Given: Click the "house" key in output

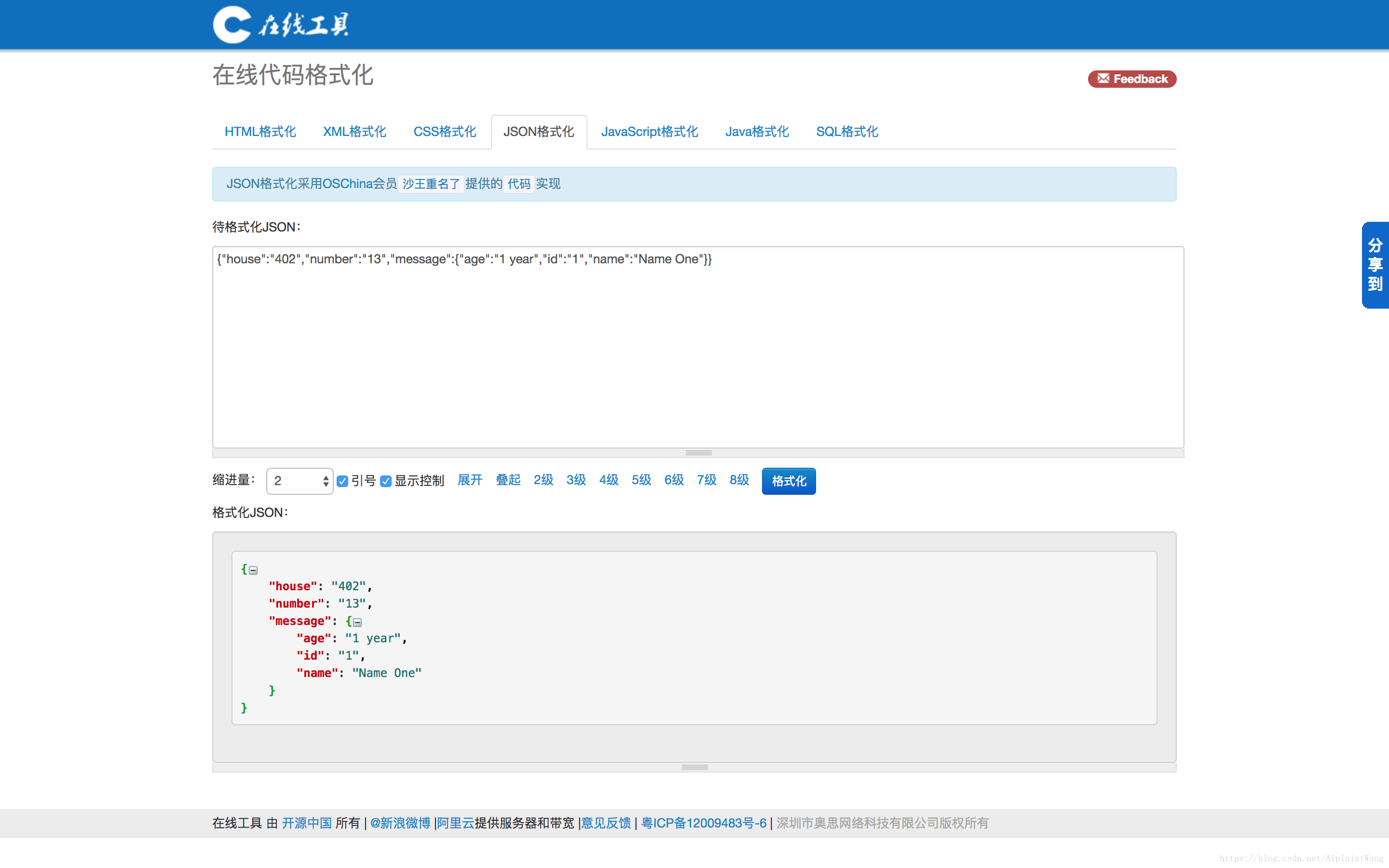Looking at the screenshot, I should tap(293, 586).
